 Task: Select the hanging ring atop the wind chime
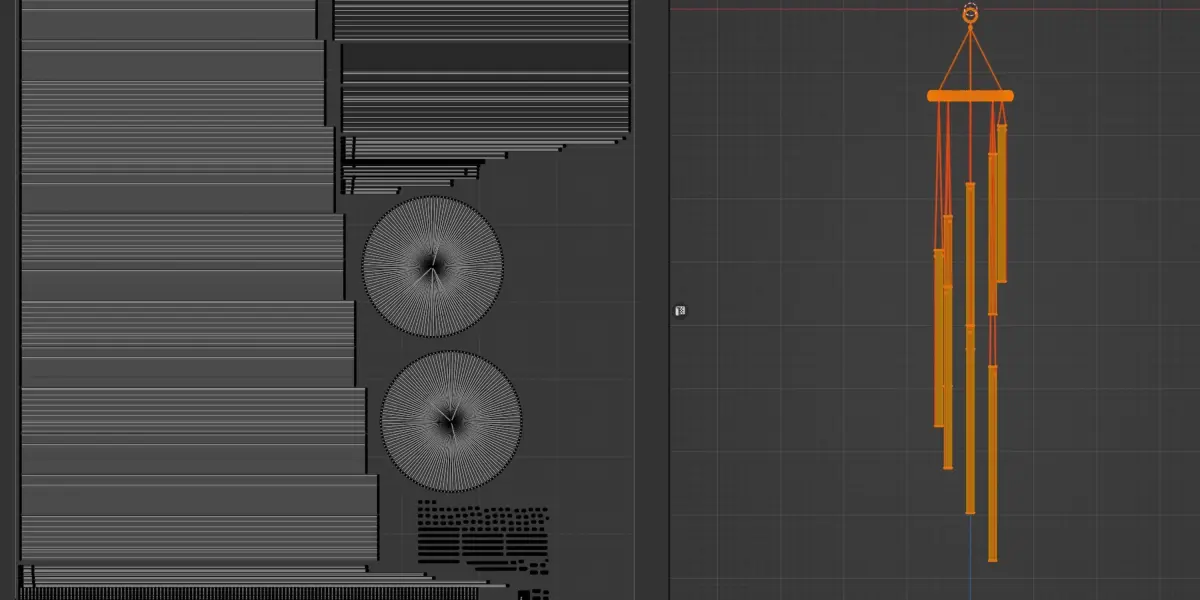(x=970, y=15)
